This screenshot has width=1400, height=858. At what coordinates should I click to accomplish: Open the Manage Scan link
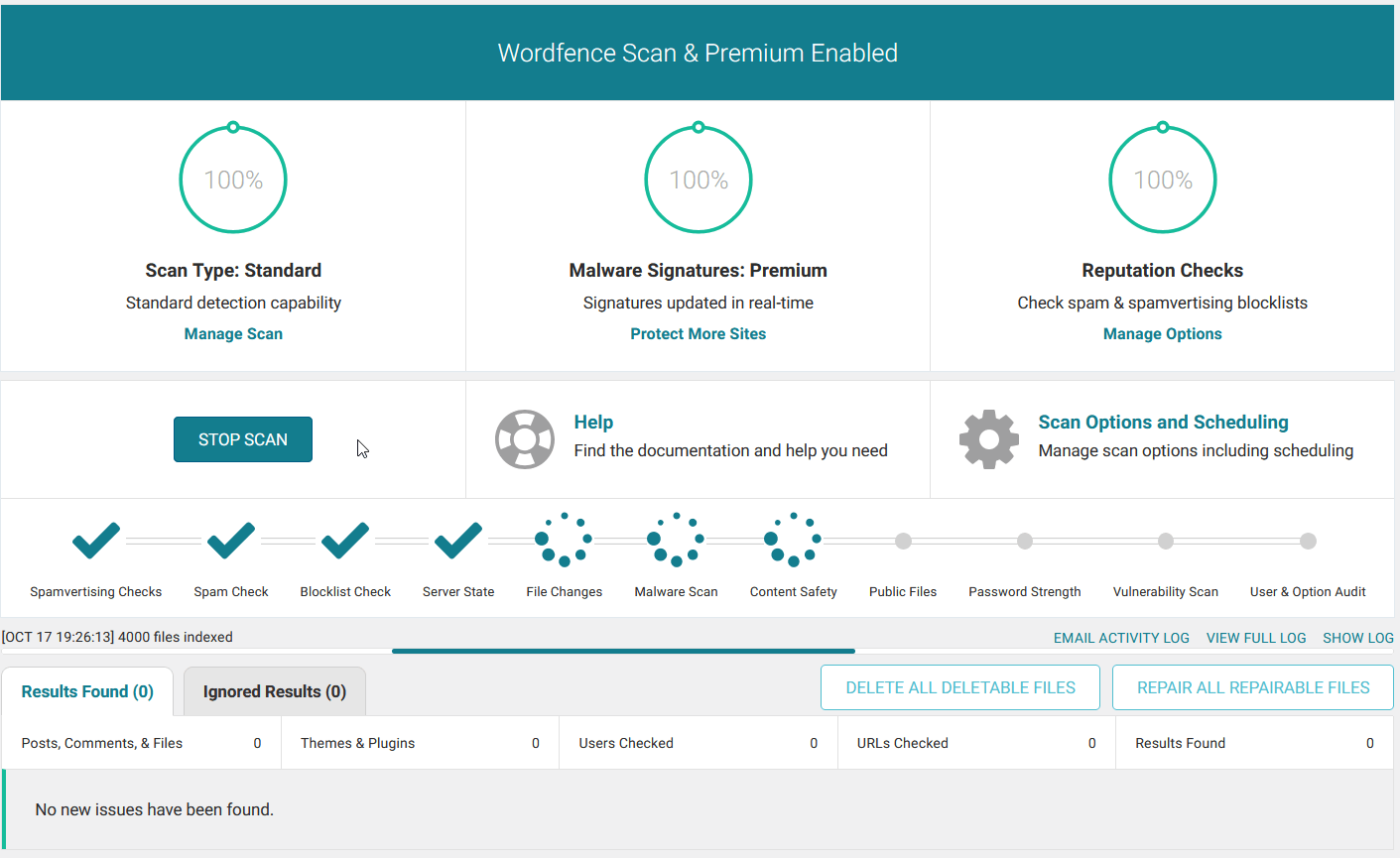click(x=233, y=333)
